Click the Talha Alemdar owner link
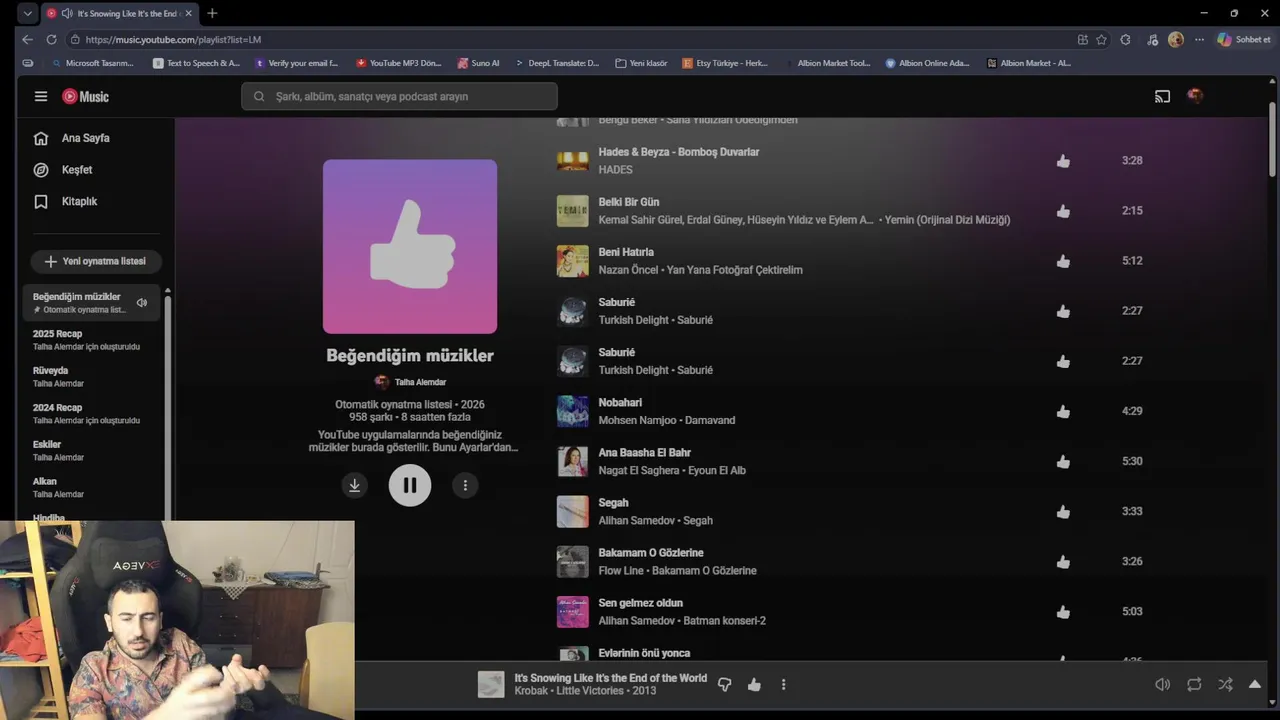 [420, 382]
